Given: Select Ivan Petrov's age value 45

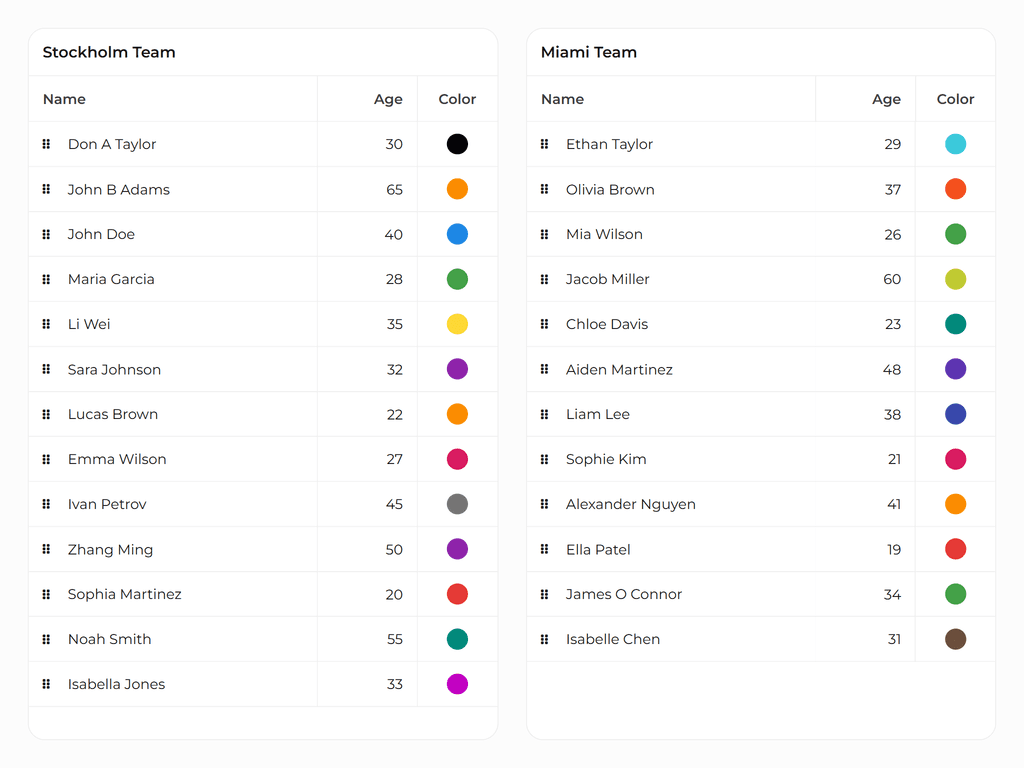Looking at the screenshot, I should pos(394,504).
